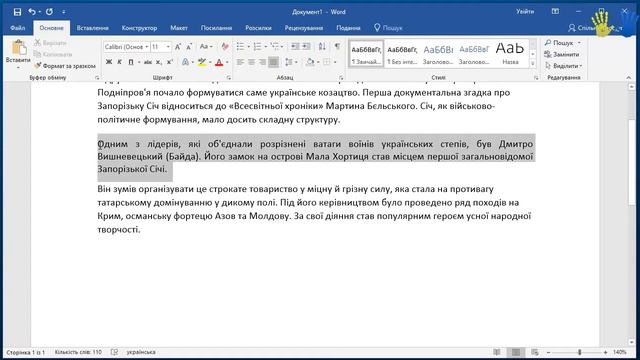Show or hide paragraph marks
The image size is (640, 360).
[338, 47]
